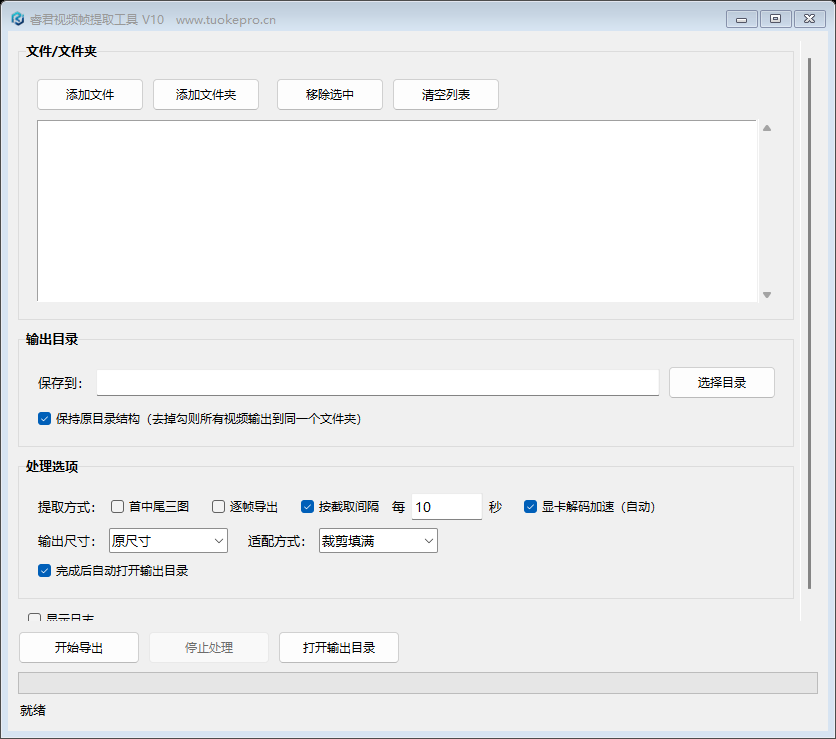Remove selected items with 移除选中
The height and width of the screenshot is (739, 836).
(329, 94)
